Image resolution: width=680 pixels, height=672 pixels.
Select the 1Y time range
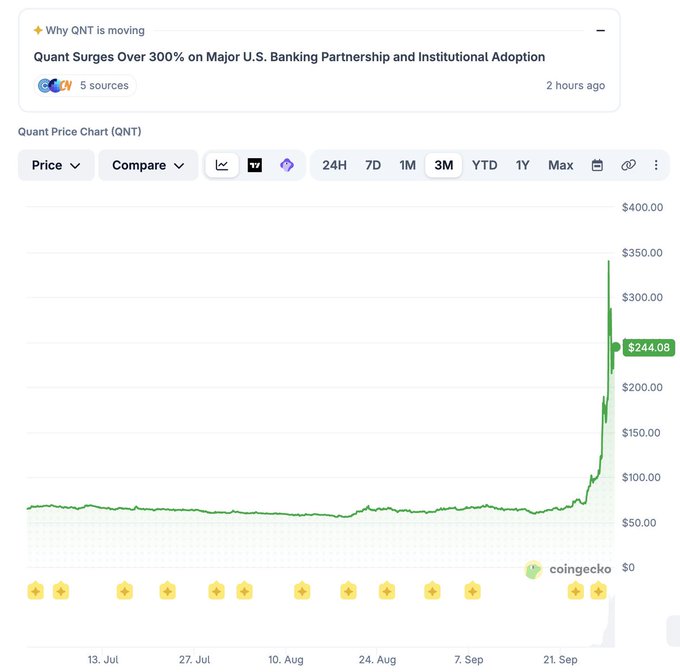click(523, 165)
